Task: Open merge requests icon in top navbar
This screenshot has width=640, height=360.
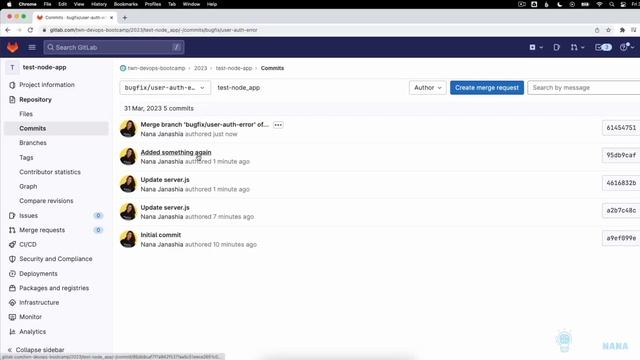Action: click(577, 47)
